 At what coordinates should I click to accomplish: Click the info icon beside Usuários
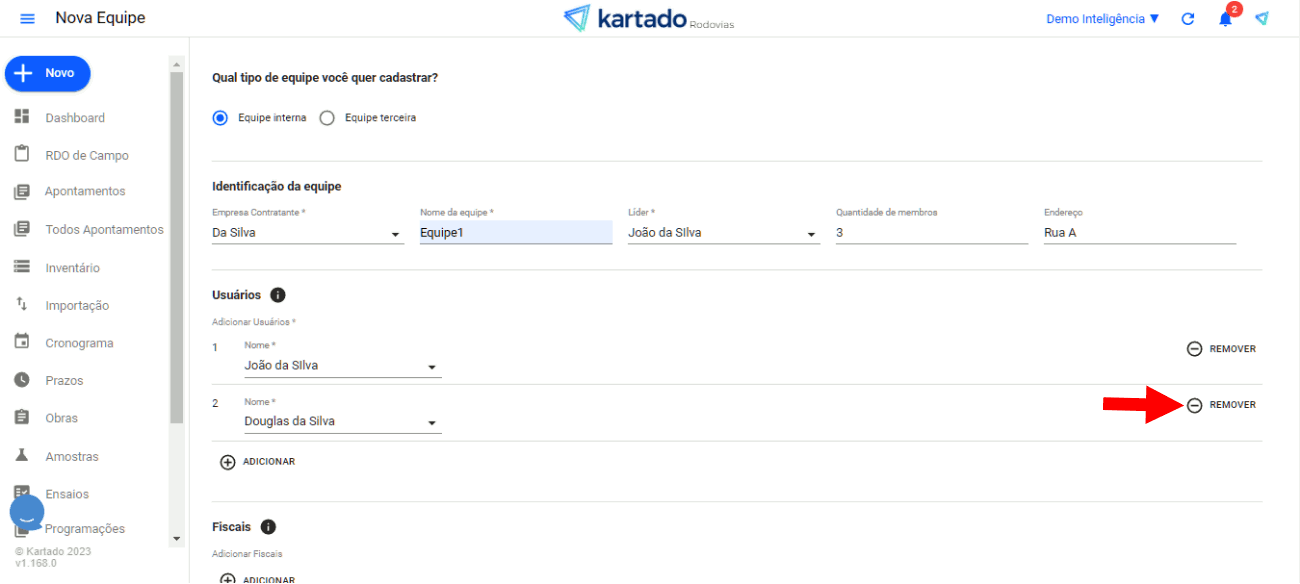click(278, 295)
